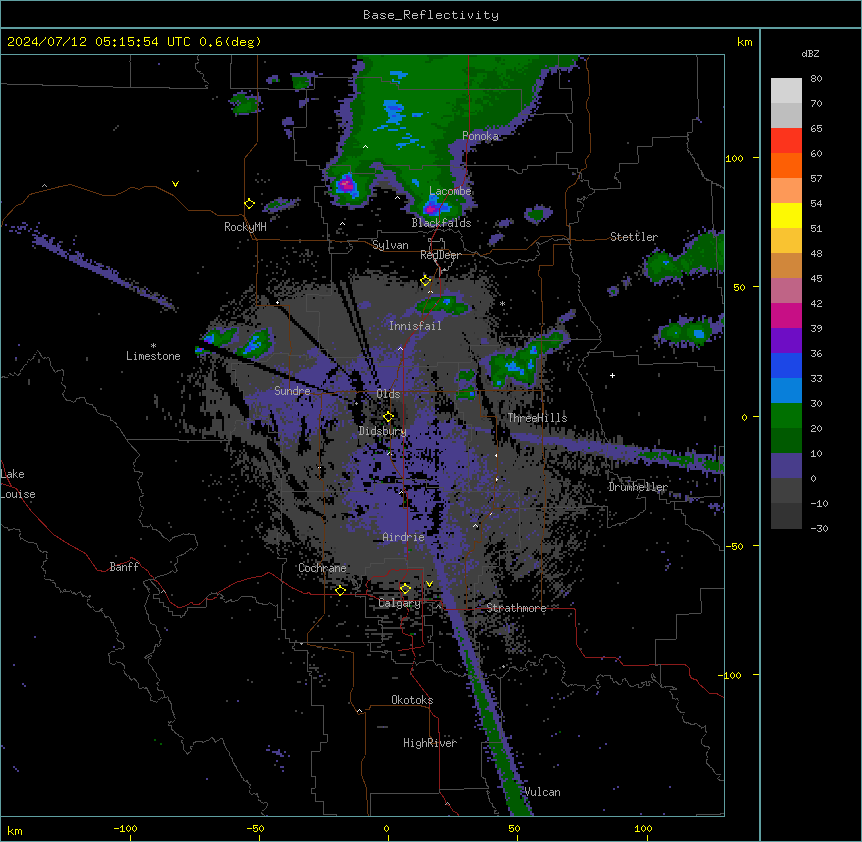Click the yellow station marker above RockyMH
862x842 pixels.
(249, 203)
